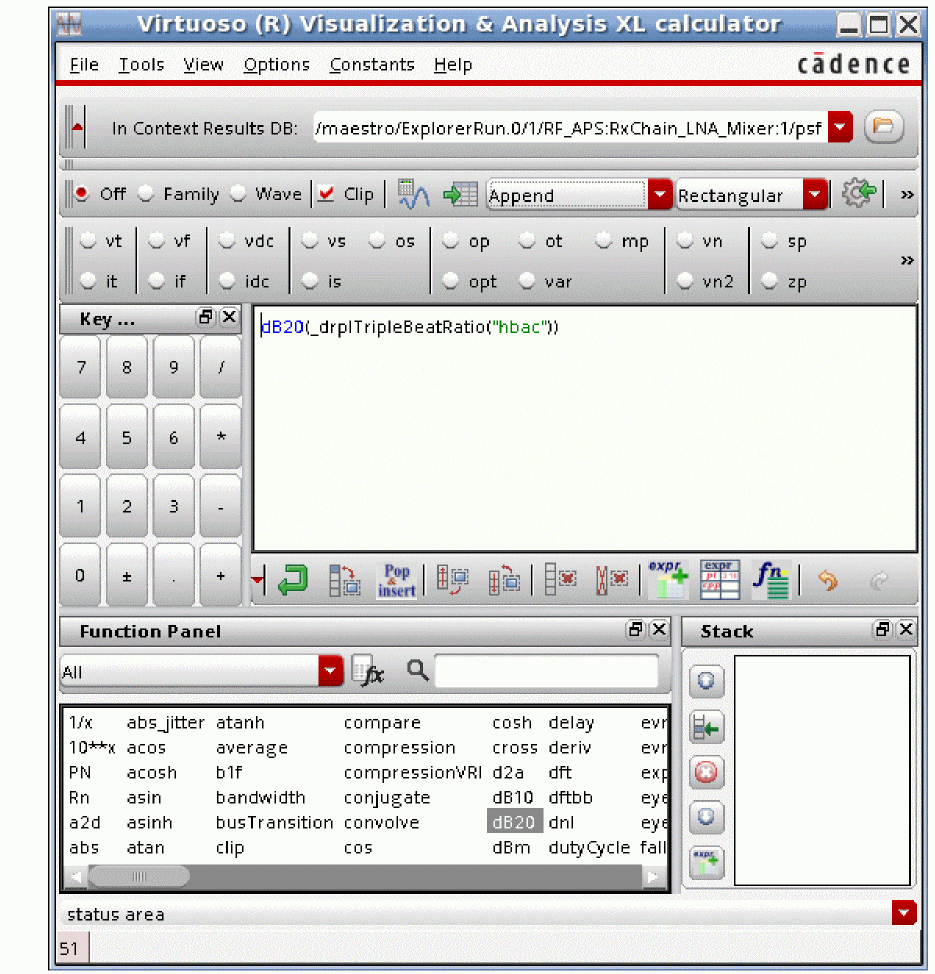This screenshot has height=974, width=935.
Task: Open the function category All dropdown
Action: pyautogui.click(x=331, y=671)
